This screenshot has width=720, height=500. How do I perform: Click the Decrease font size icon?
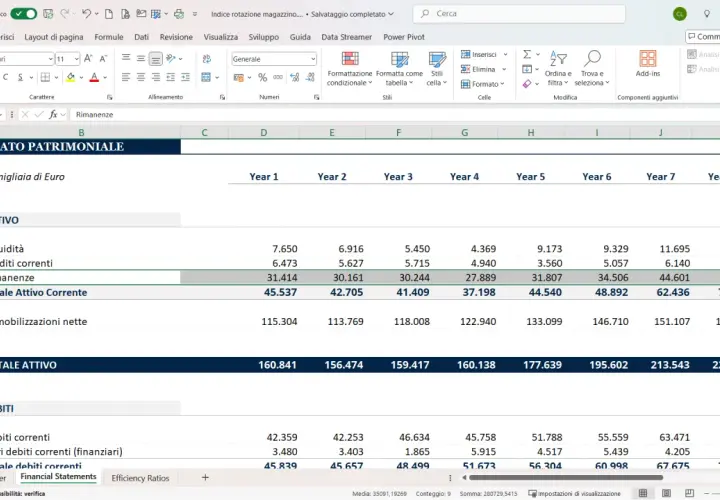coord(104,58)
